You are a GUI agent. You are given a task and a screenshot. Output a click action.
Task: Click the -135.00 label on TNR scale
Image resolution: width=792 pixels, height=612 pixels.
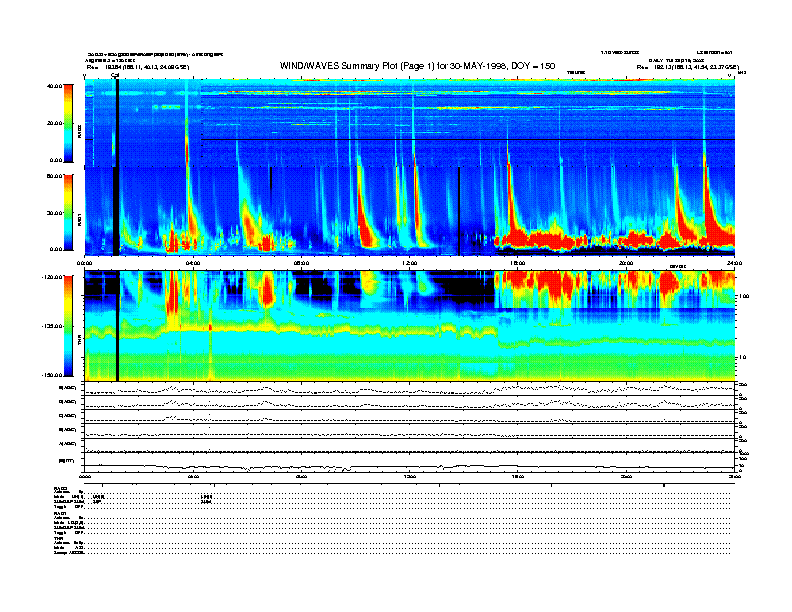coord(52,326)
